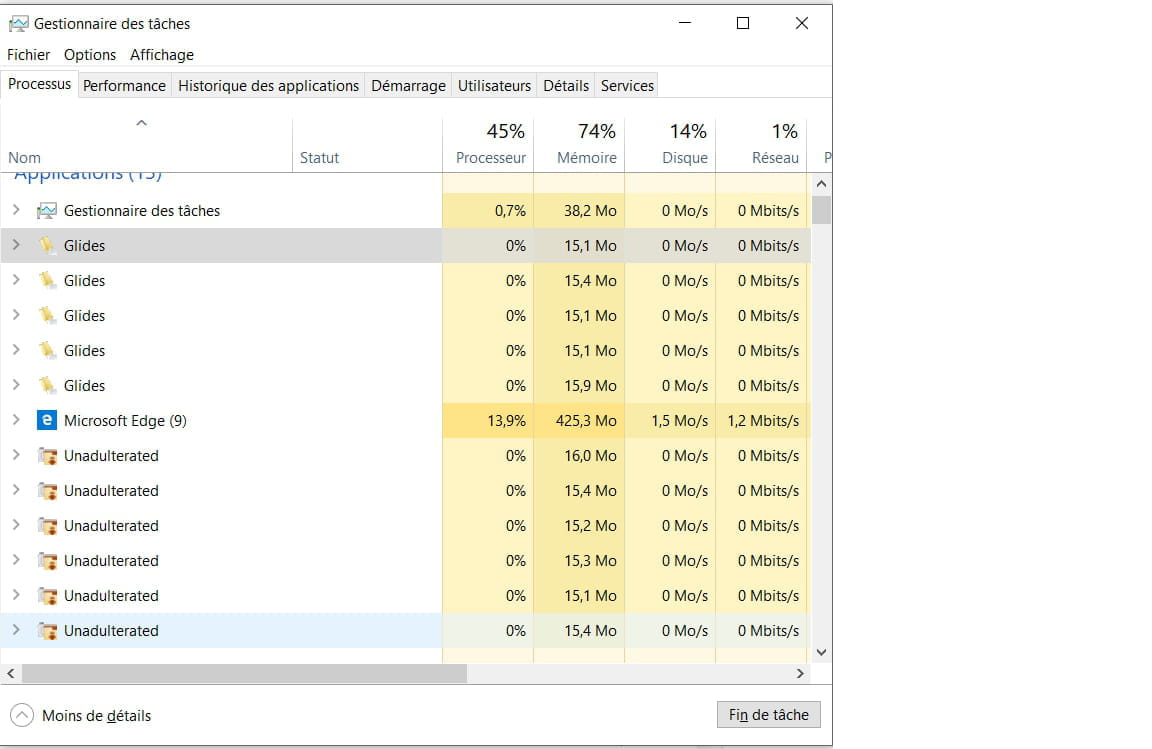The width and height of the screenshot is (1152, 749).
Task: Expand the Unadulterated row with 15,3 Mo
Action: click(16, 560)
